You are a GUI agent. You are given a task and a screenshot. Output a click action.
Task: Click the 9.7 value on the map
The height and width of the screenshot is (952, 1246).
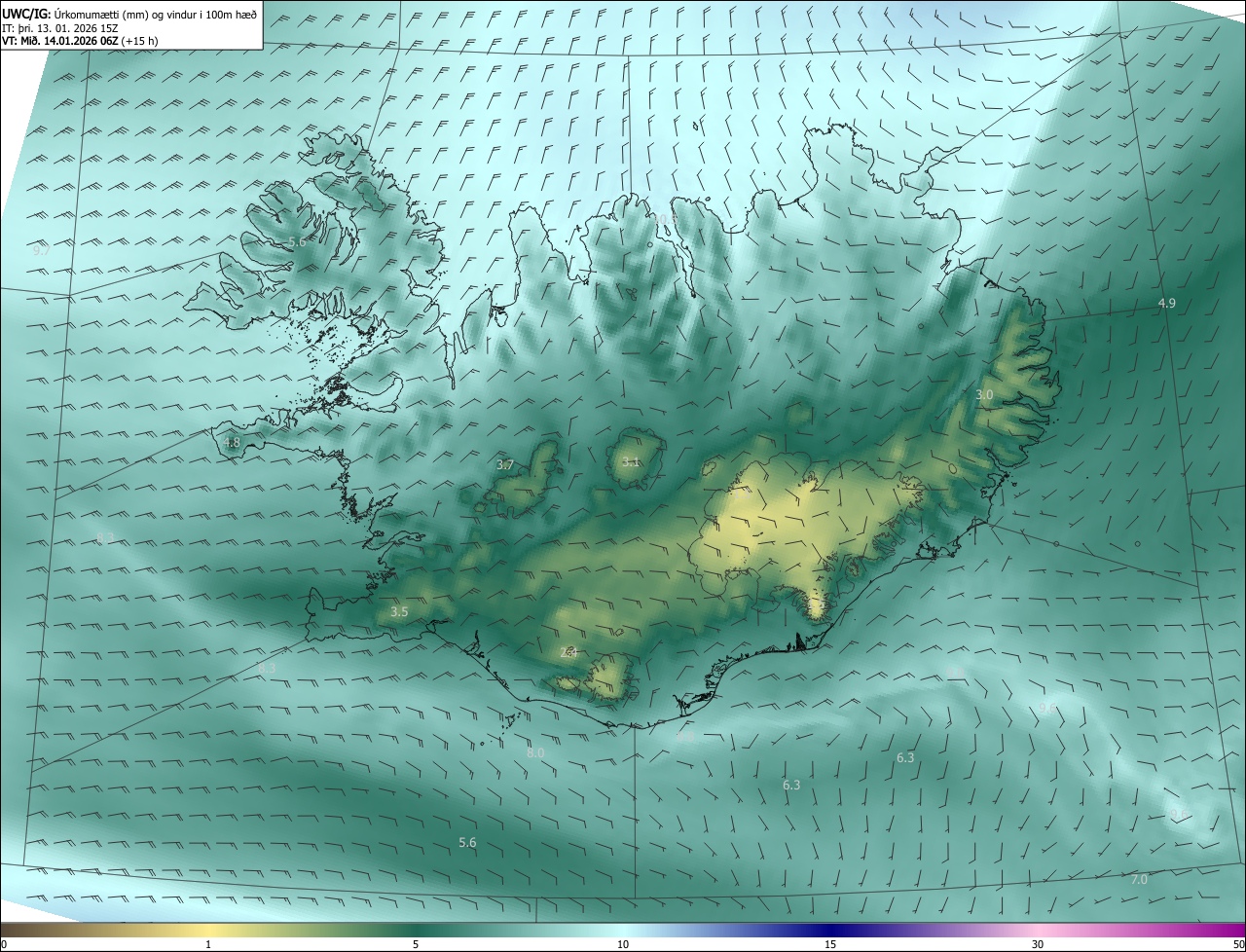click(42, 251)
